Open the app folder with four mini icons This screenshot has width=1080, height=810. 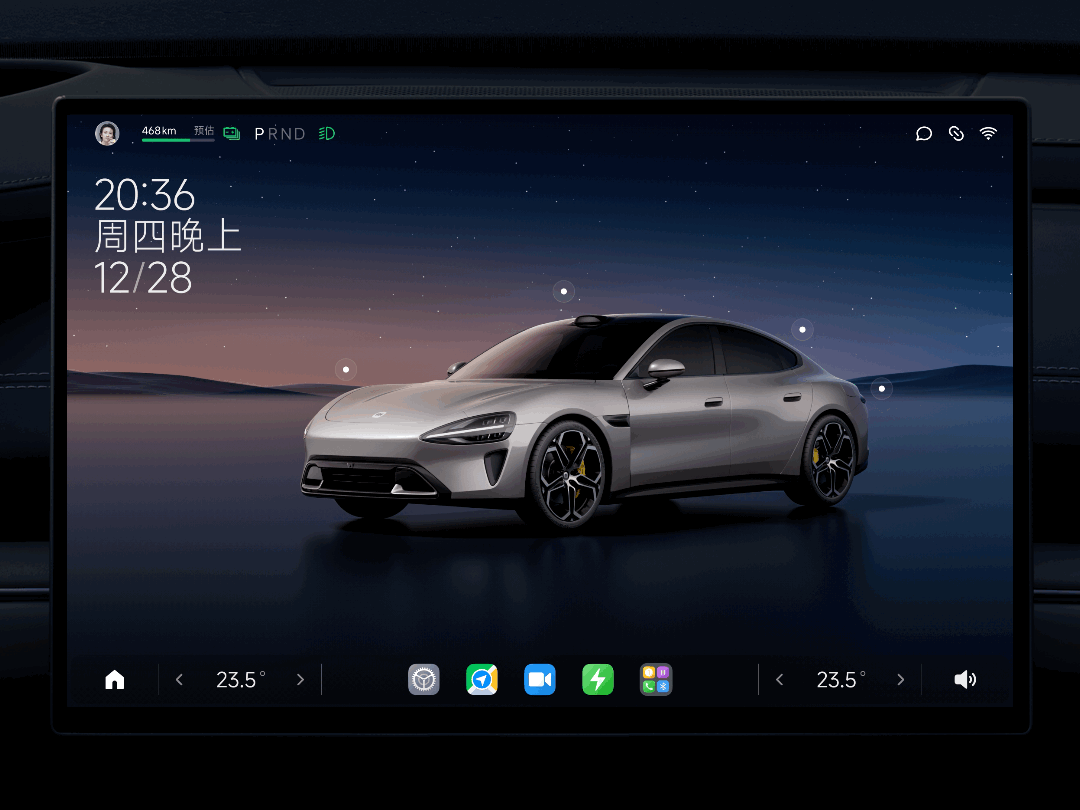click(x=656, y=680)
